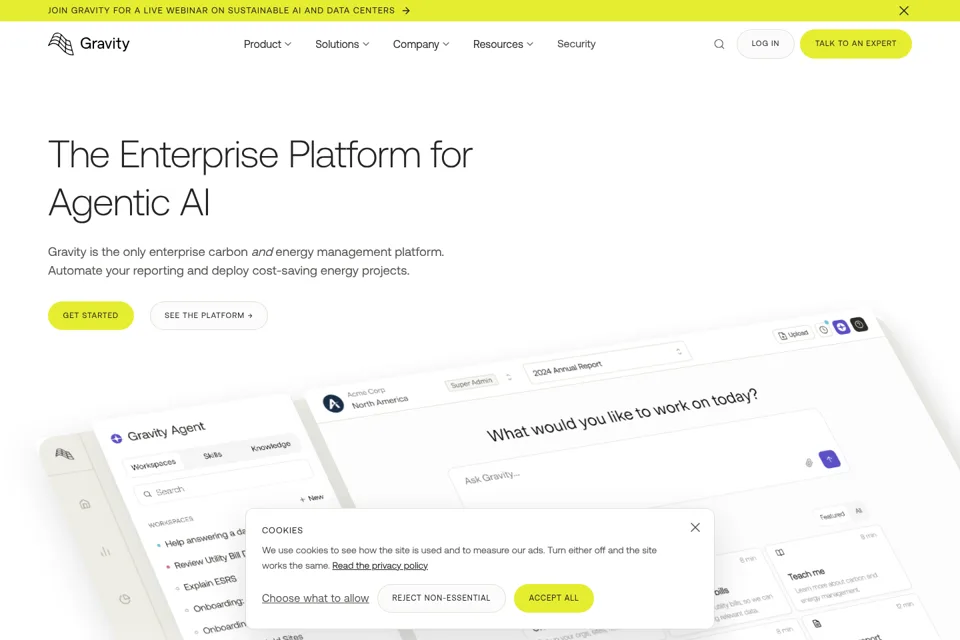The image size is (960, 640).
Task: Click the Upload button in platform preview
Action: tap(793, 334)
